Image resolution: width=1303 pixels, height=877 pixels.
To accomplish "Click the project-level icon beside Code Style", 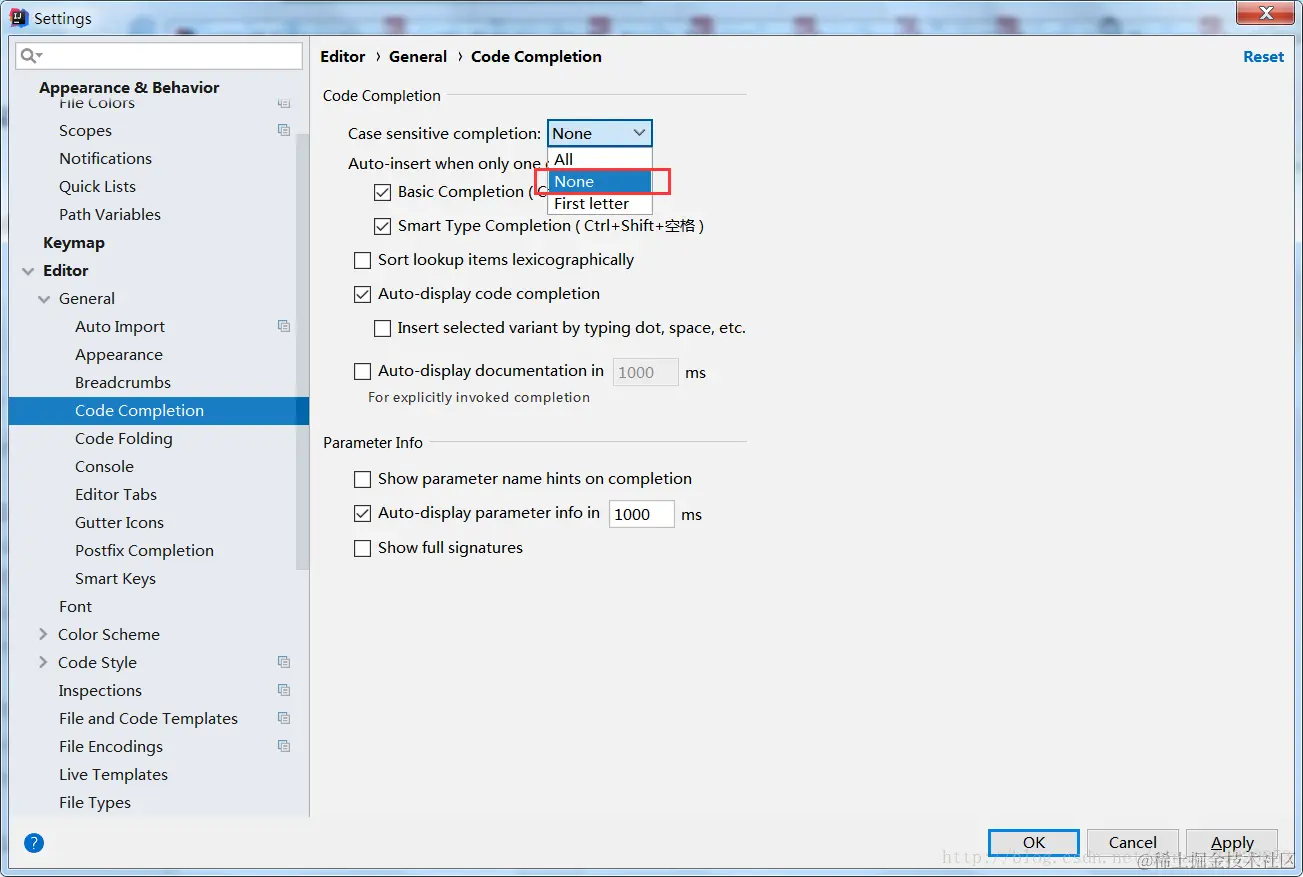I will coord(284,662).
